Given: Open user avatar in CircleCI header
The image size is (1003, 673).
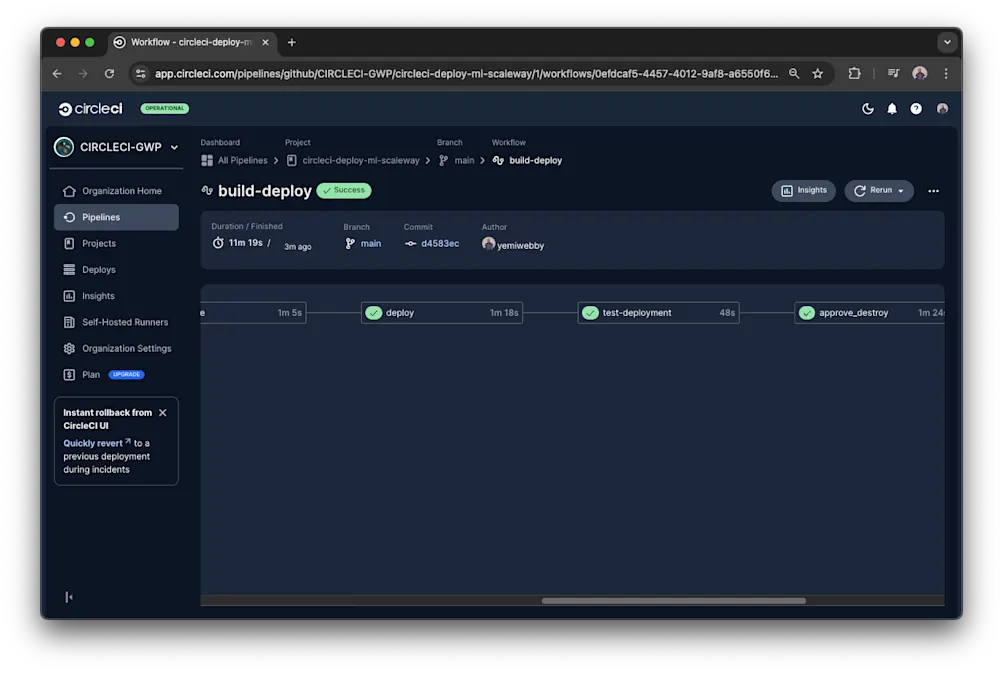Looking at the screenshot, I should (942, 109).
